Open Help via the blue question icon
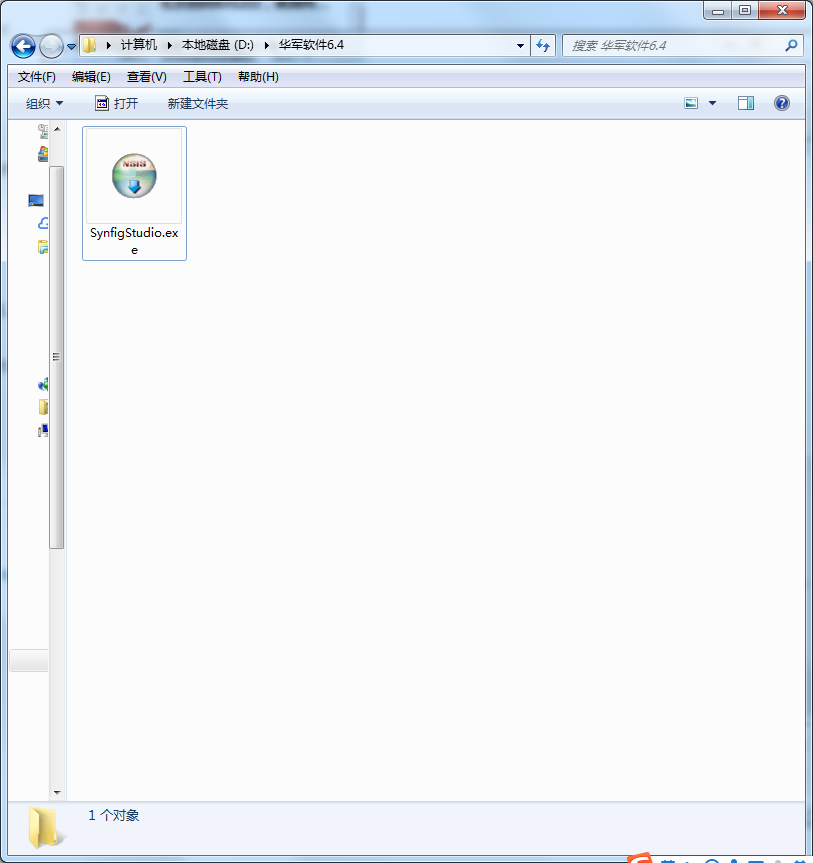The width and height of the screenshot is (813, 863). [782, 103]
